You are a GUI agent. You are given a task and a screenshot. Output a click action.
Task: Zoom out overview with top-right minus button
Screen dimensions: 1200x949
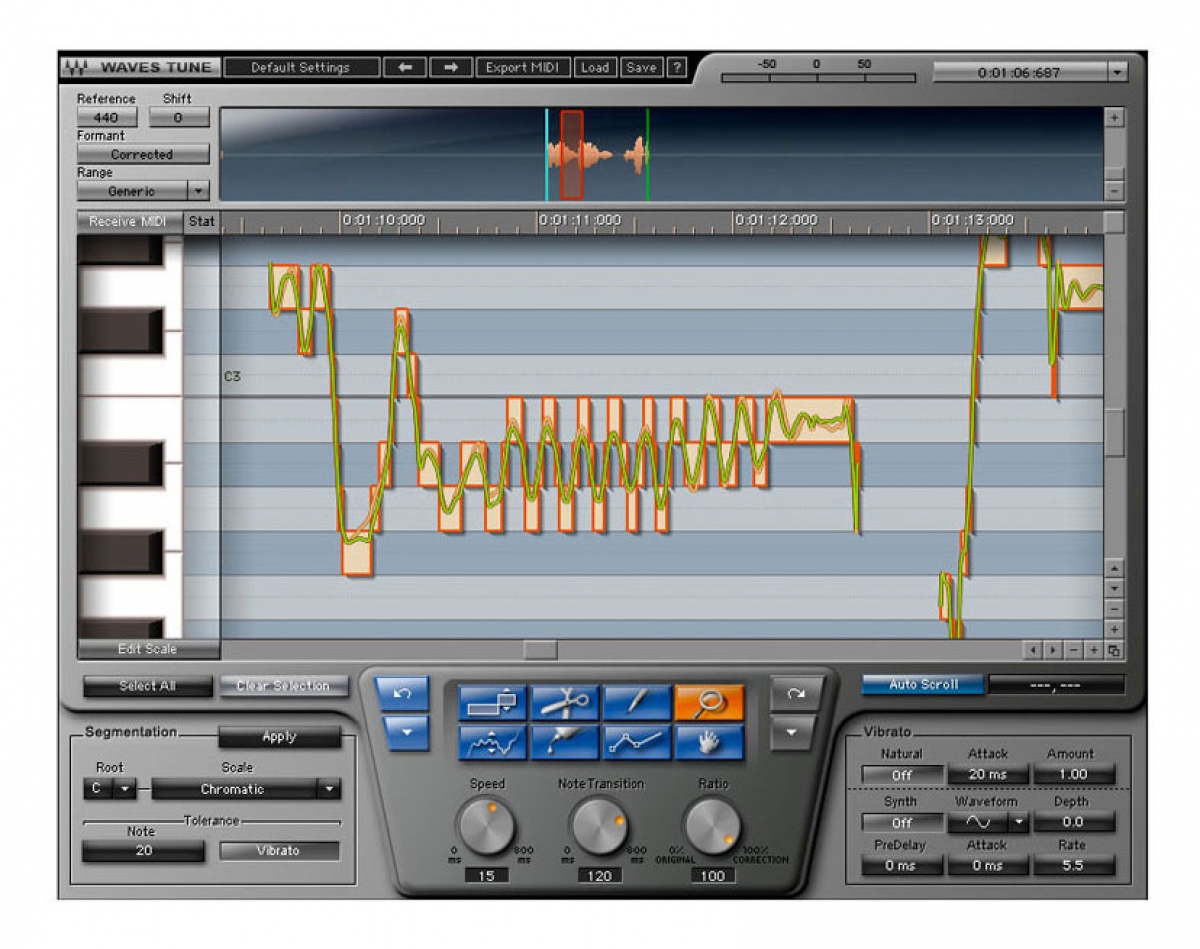[1115, 191]
